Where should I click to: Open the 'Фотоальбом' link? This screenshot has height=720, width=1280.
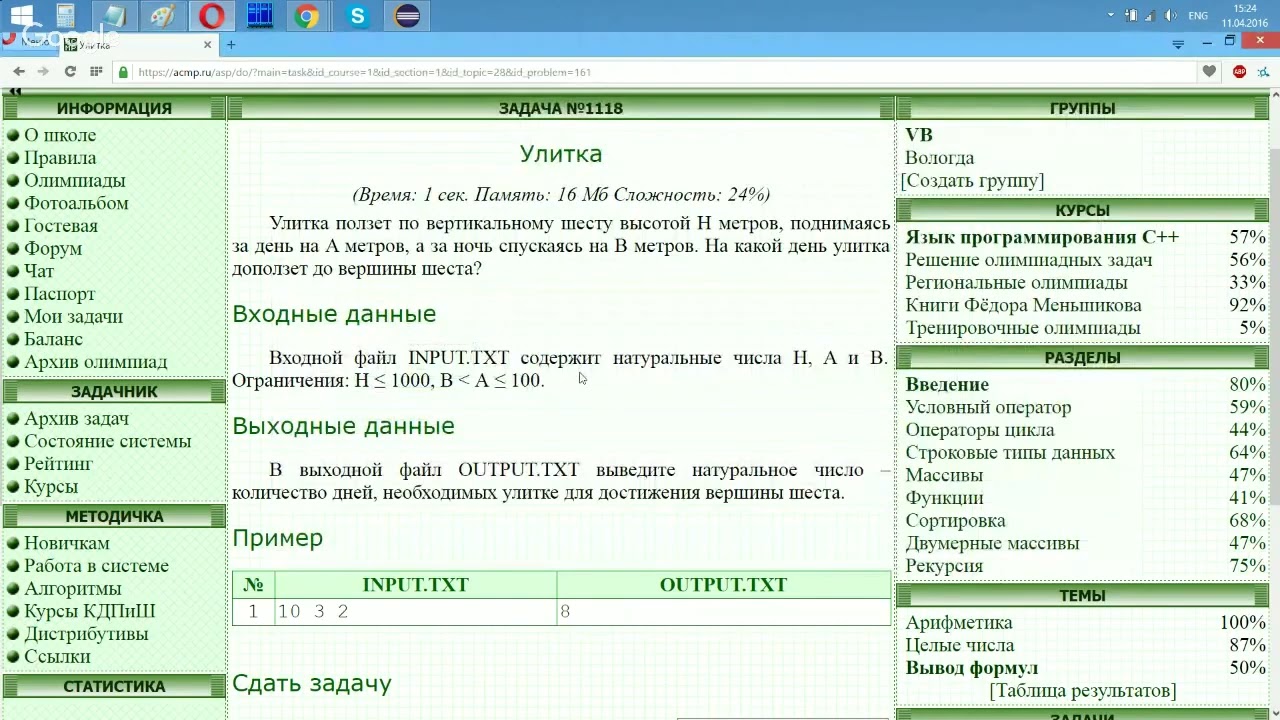pyautogui.click(x=76, y=203)
